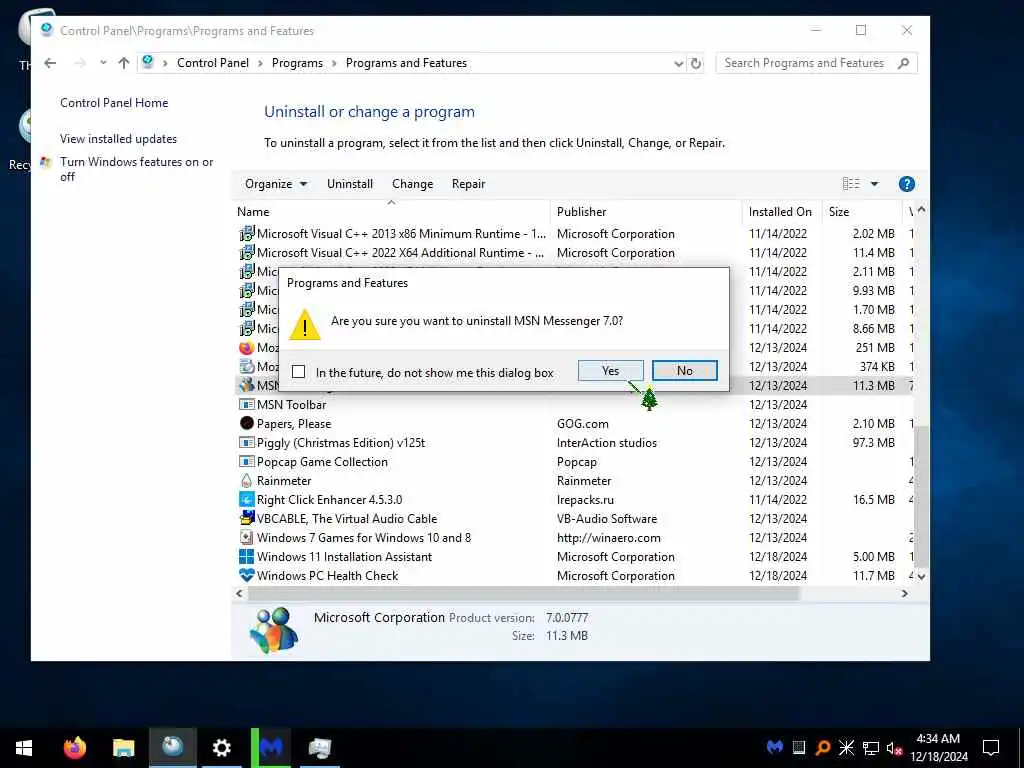Image resolution: width=1024 pixels, height=768 pixels.
Task: Click the Windows PC Health Check icon
Action: pyautogui.click(x=246, y=575)
